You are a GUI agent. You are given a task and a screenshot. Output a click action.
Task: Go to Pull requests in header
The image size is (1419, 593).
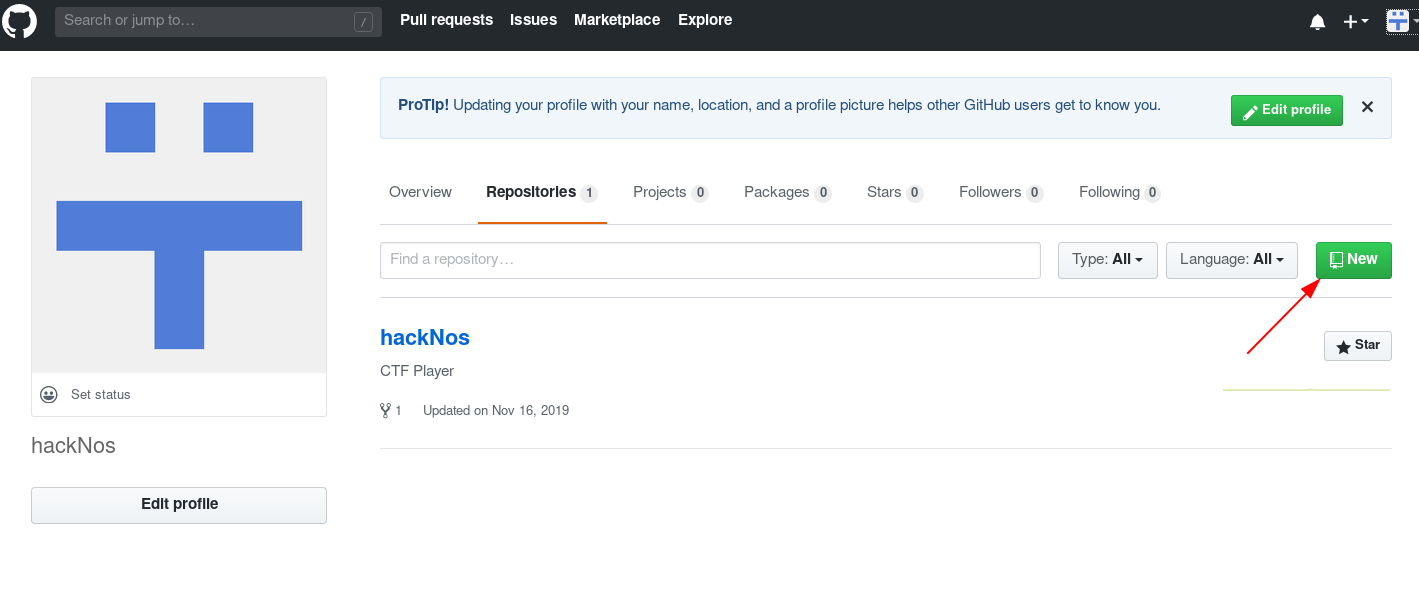tap(446, 20)
